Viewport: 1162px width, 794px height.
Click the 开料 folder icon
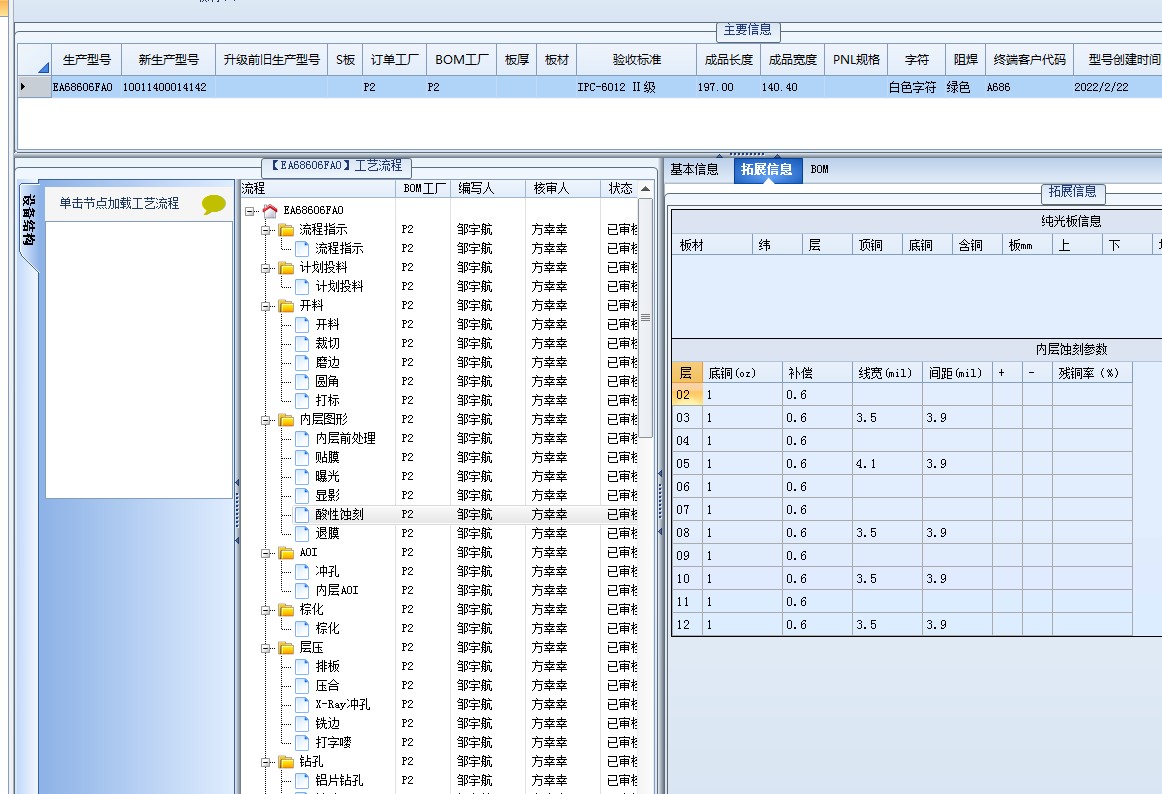pos(286,305)
